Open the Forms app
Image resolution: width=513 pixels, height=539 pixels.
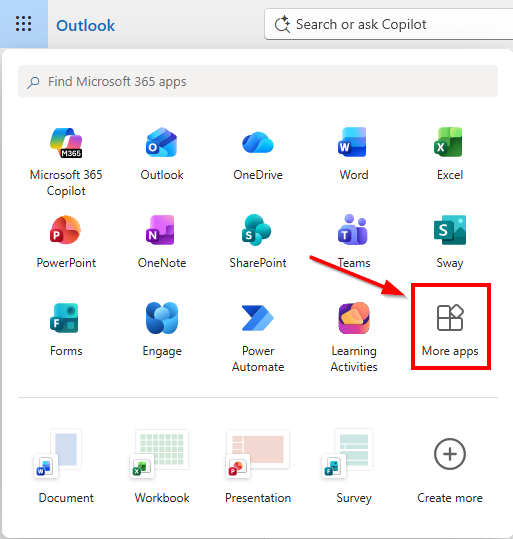coord(66,330)
